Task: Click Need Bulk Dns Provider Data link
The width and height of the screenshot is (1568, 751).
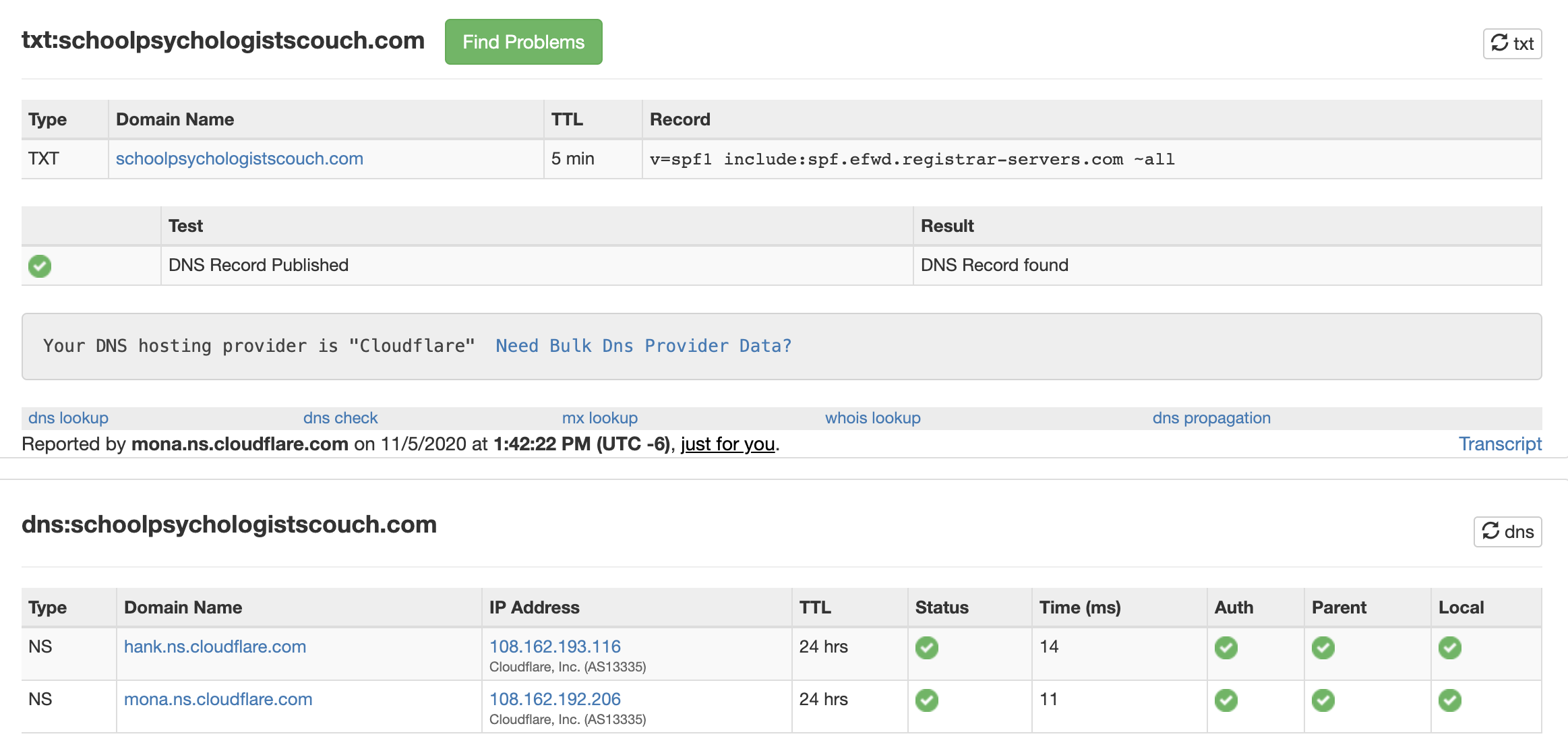Action: [x=643, y=346]
